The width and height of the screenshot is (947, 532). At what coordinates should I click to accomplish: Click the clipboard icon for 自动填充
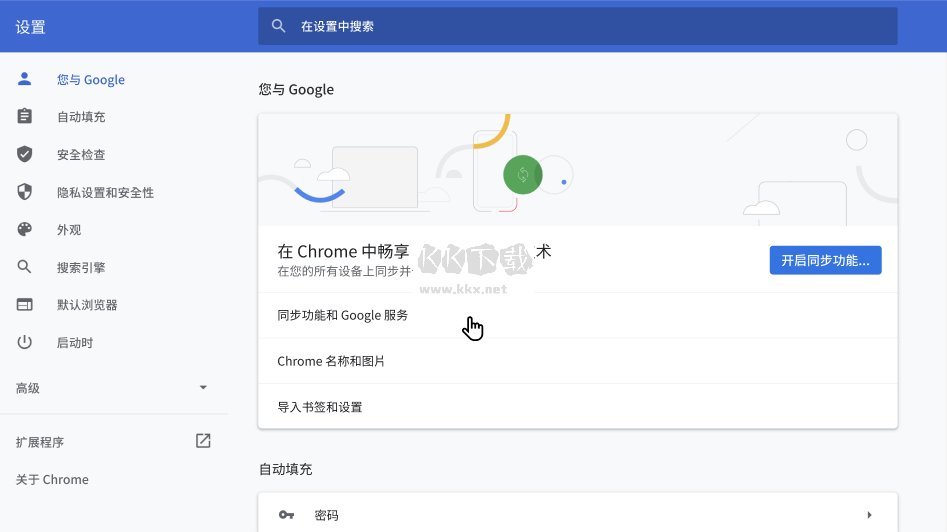coord(25,117)
